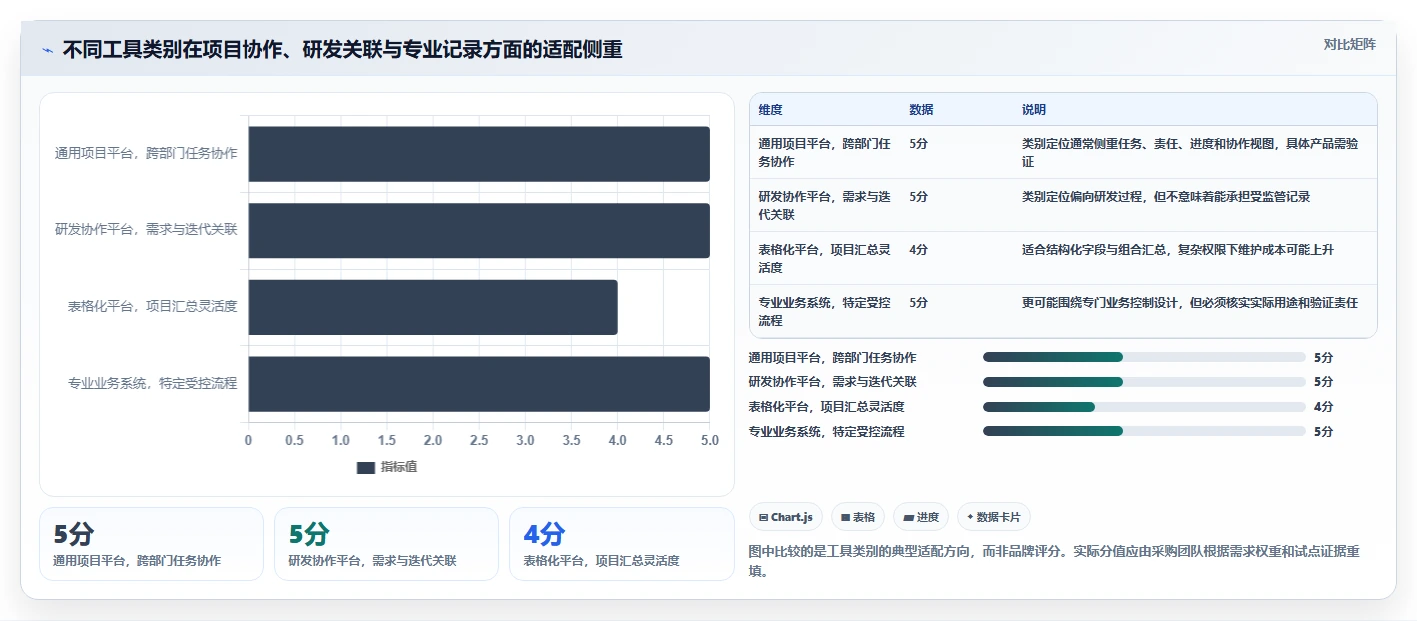The width and height of the screenshot is (1417, 621).
Task: Click description starting 类别定位偏向研发过程
Action: pyautogui.click(x=1166, y=196)
